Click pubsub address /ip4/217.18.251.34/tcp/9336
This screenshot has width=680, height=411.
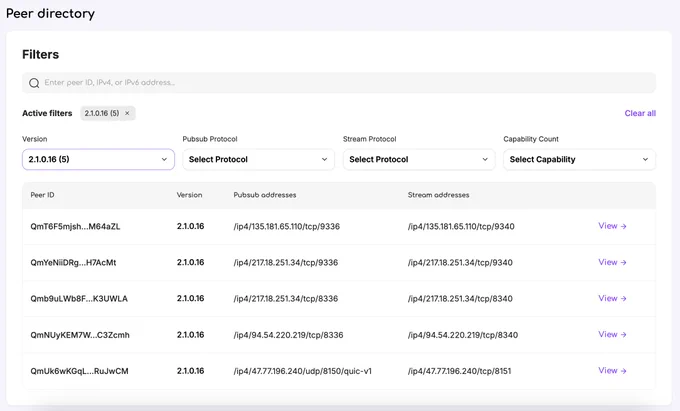pos(286,263)
